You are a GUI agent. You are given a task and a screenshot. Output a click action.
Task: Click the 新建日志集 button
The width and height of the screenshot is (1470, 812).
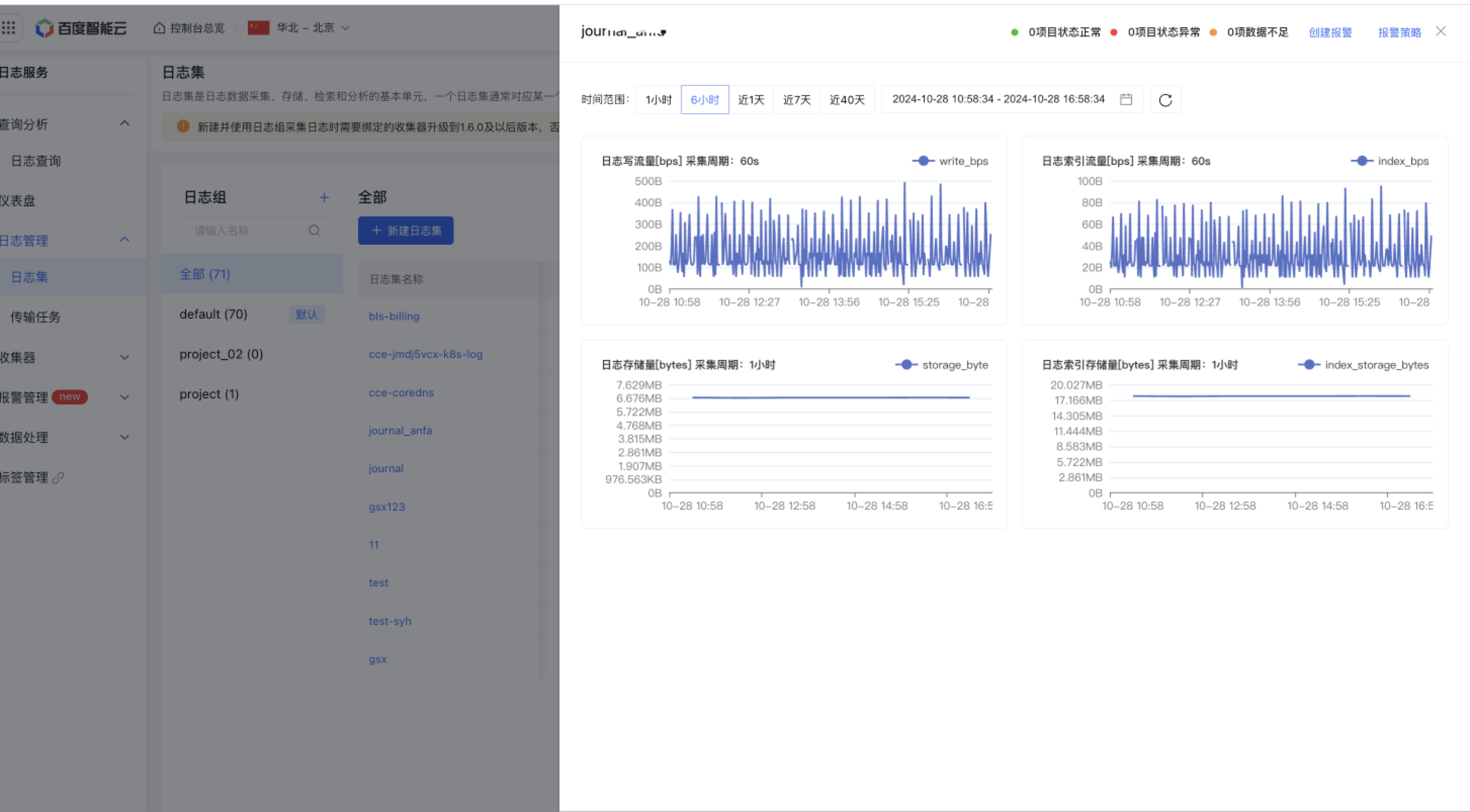[x=406, y=231]
